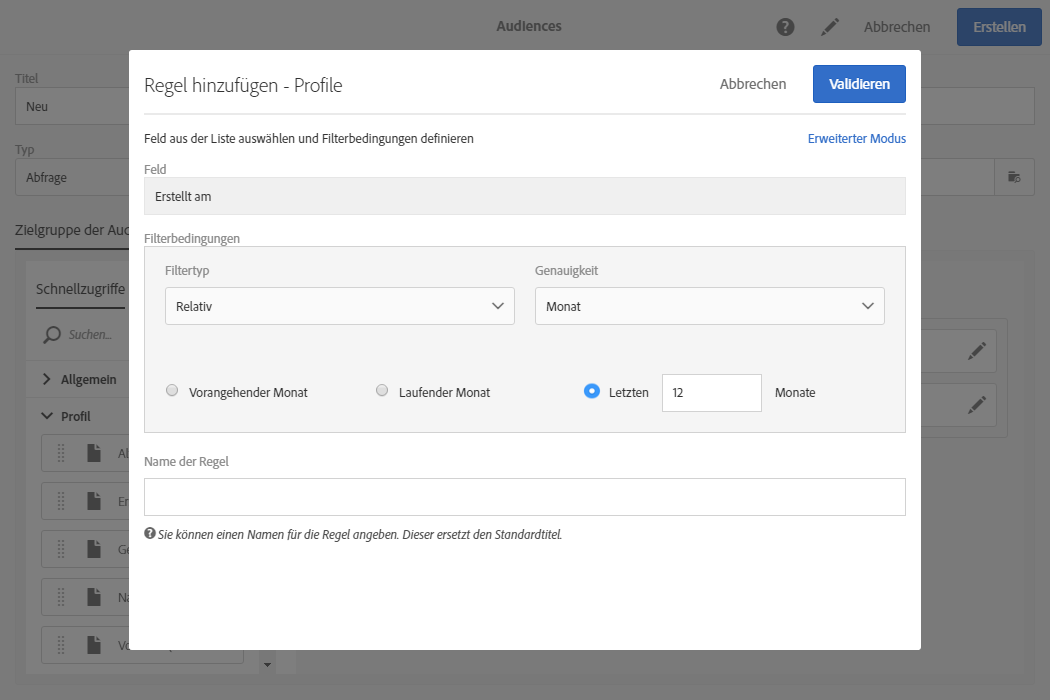Viewport: 1050px width, 700px height.
Task: Click the Name der Regel input field
Action: tap(525, 497)
